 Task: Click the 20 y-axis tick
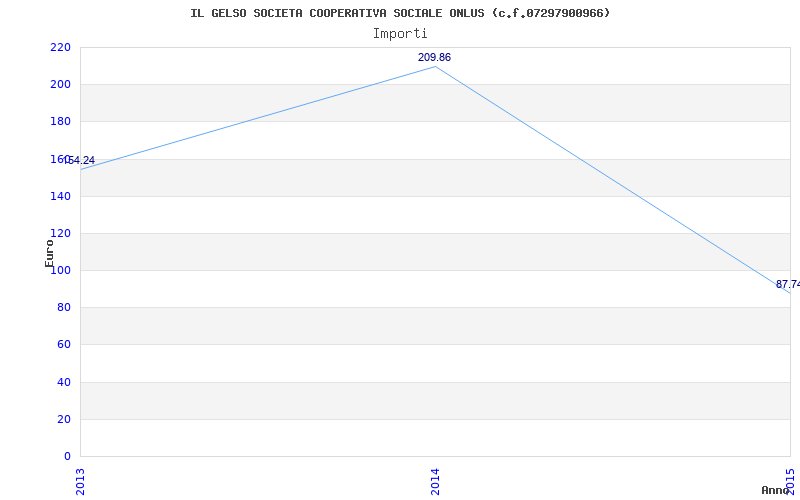pos(63,419)
